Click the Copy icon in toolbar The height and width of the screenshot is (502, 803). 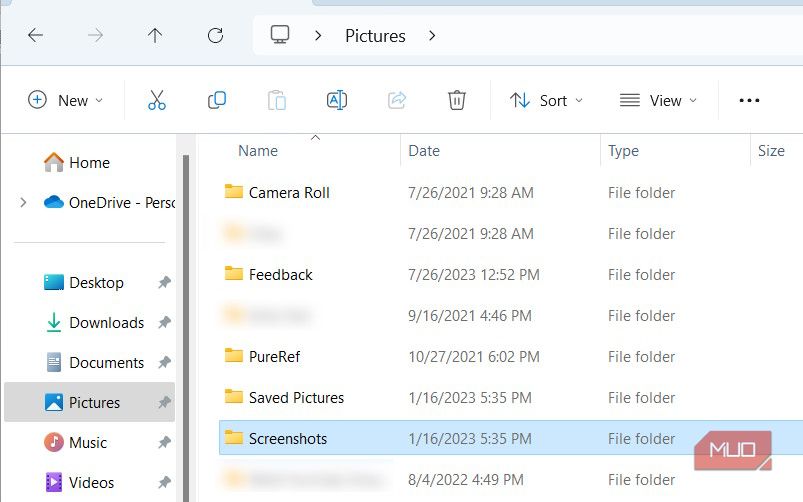coord(217,100)
